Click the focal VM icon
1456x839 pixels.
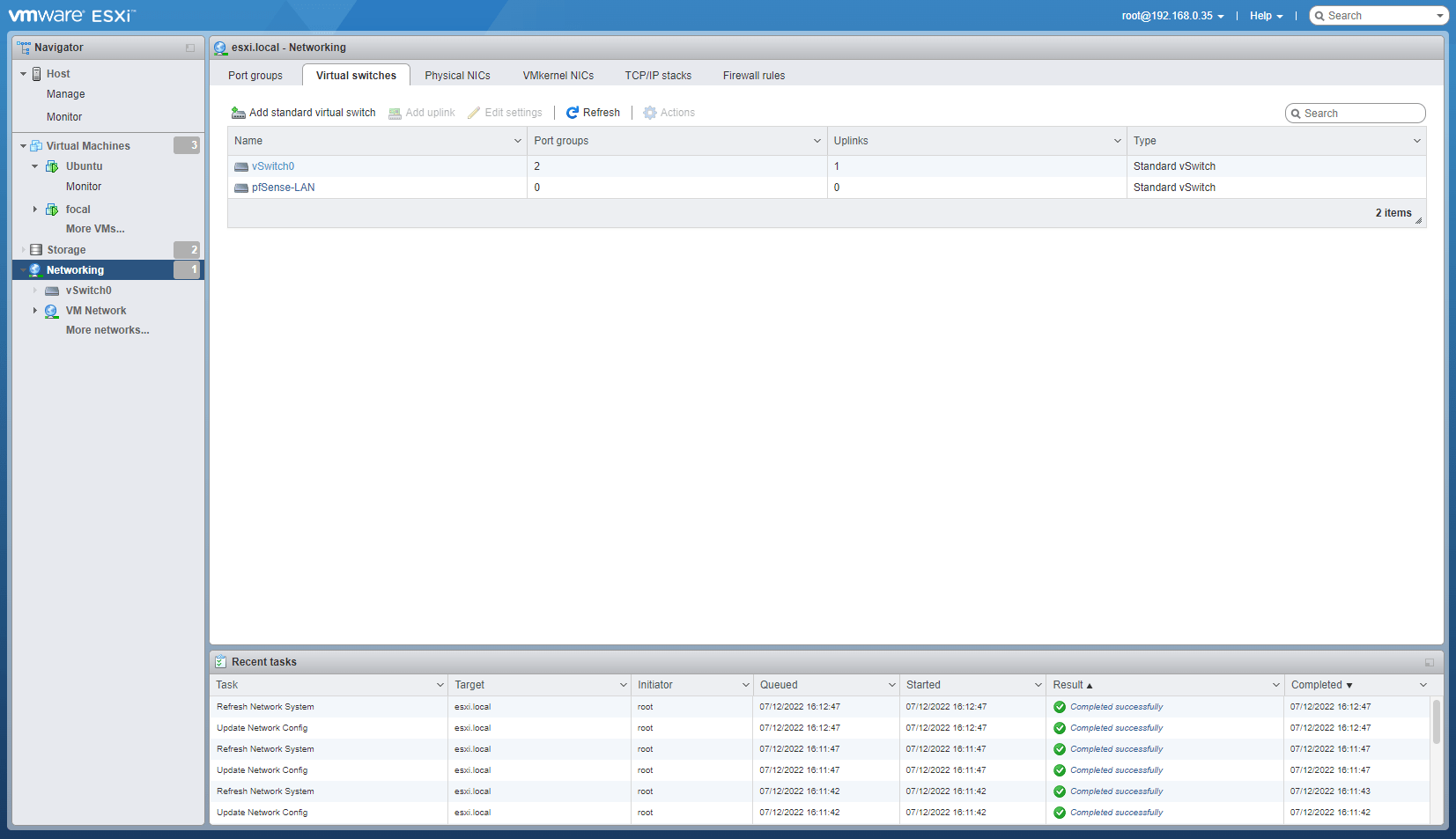pos(52,210)
